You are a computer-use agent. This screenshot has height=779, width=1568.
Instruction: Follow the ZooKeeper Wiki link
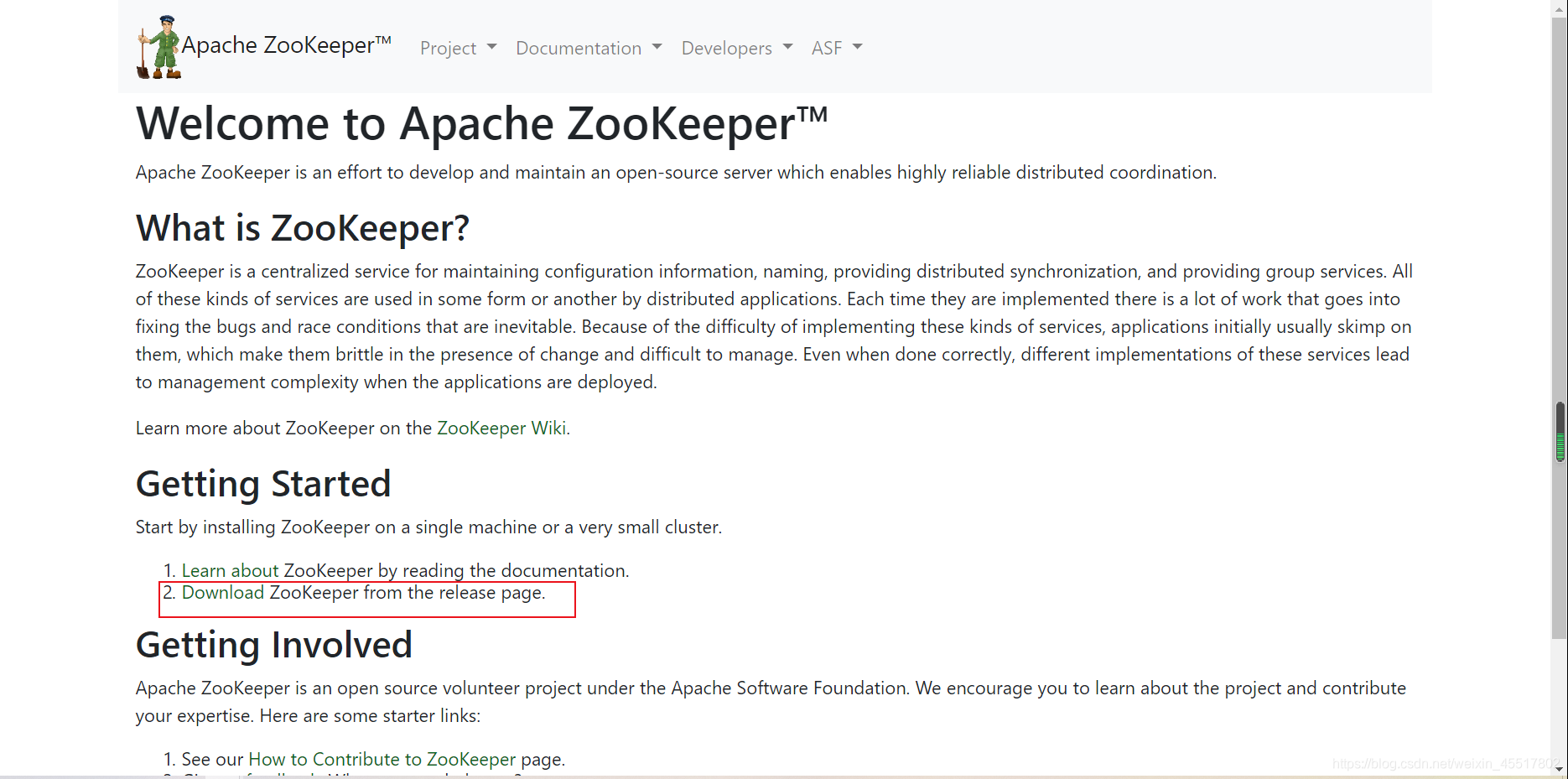[501, 428]
